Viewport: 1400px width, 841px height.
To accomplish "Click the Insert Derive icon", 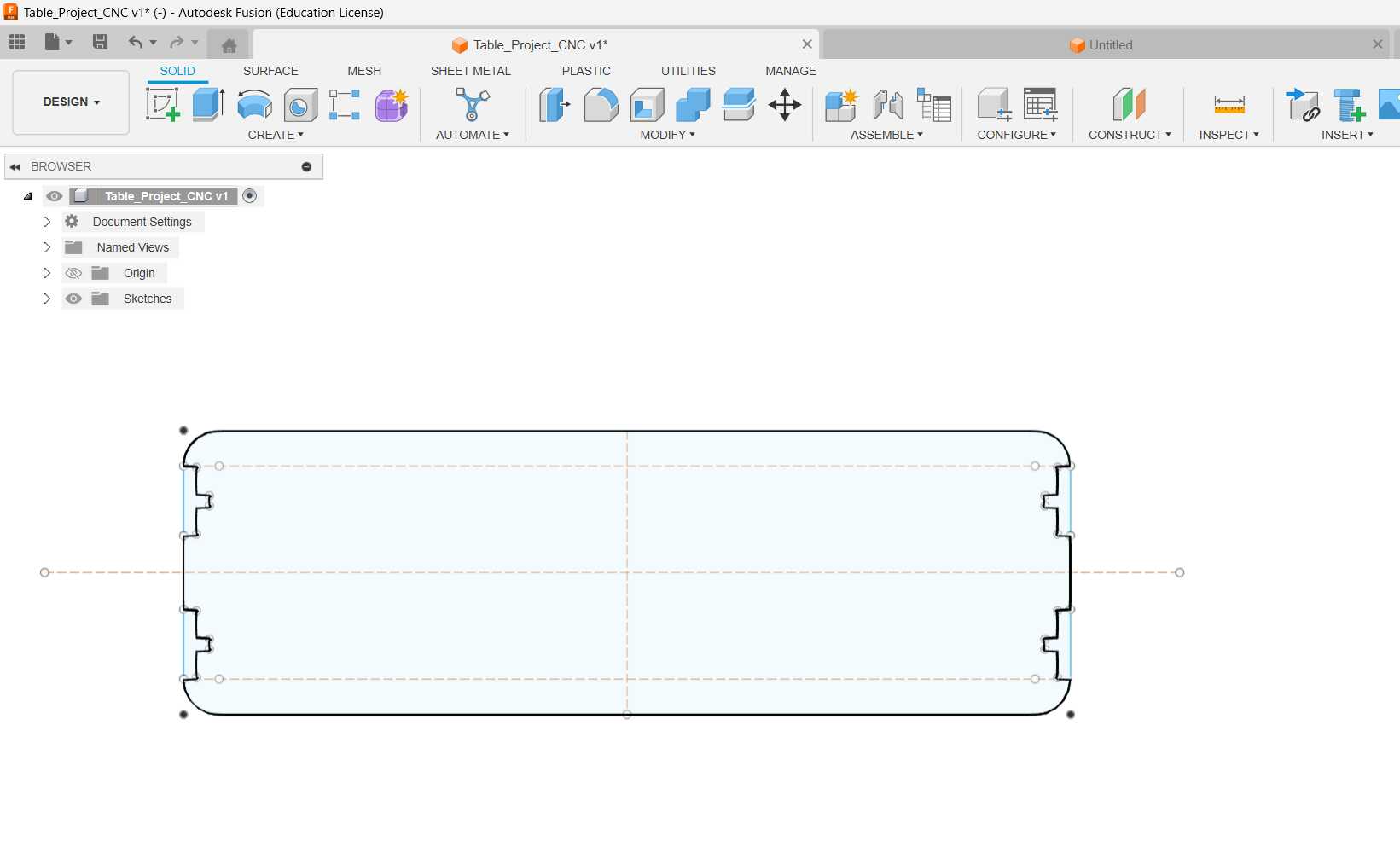I will tap(1303, 105).
